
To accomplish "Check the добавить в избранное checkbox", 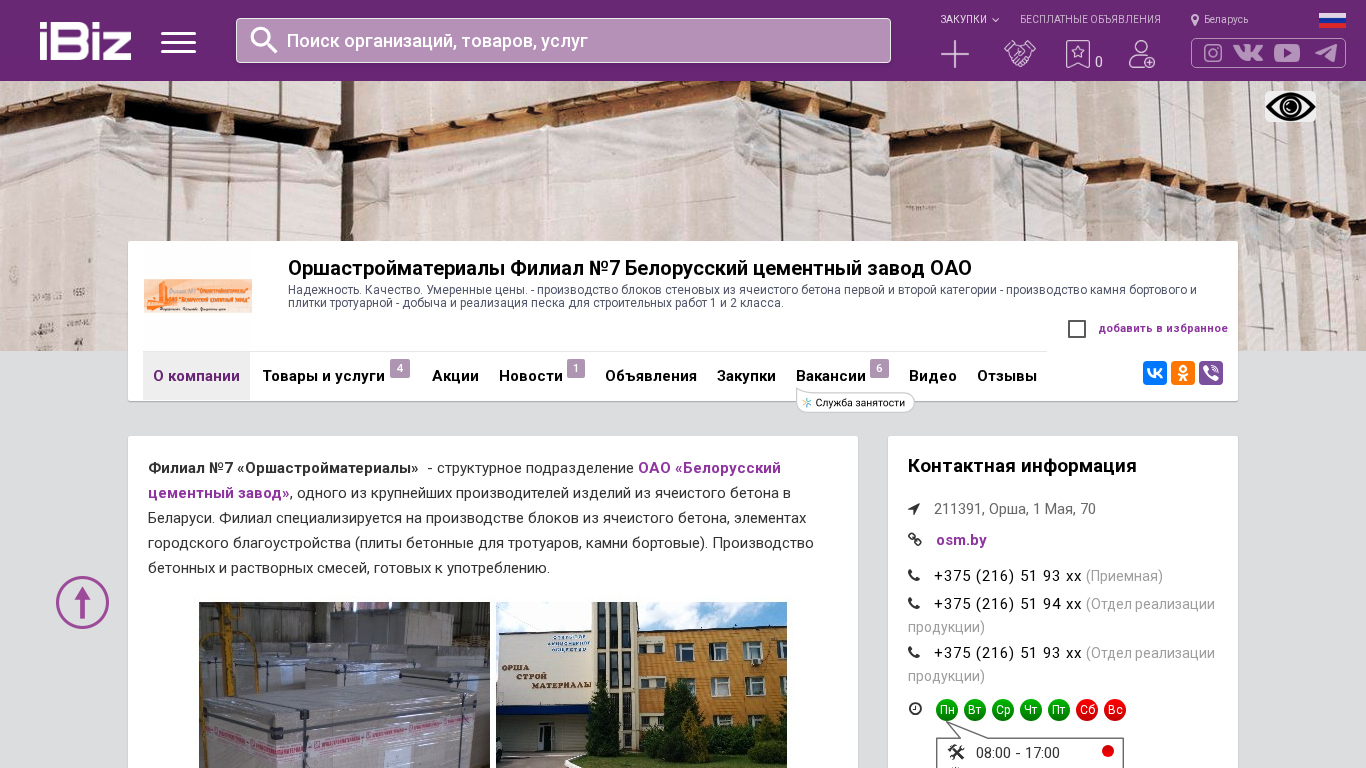I will coord(1077,329).
